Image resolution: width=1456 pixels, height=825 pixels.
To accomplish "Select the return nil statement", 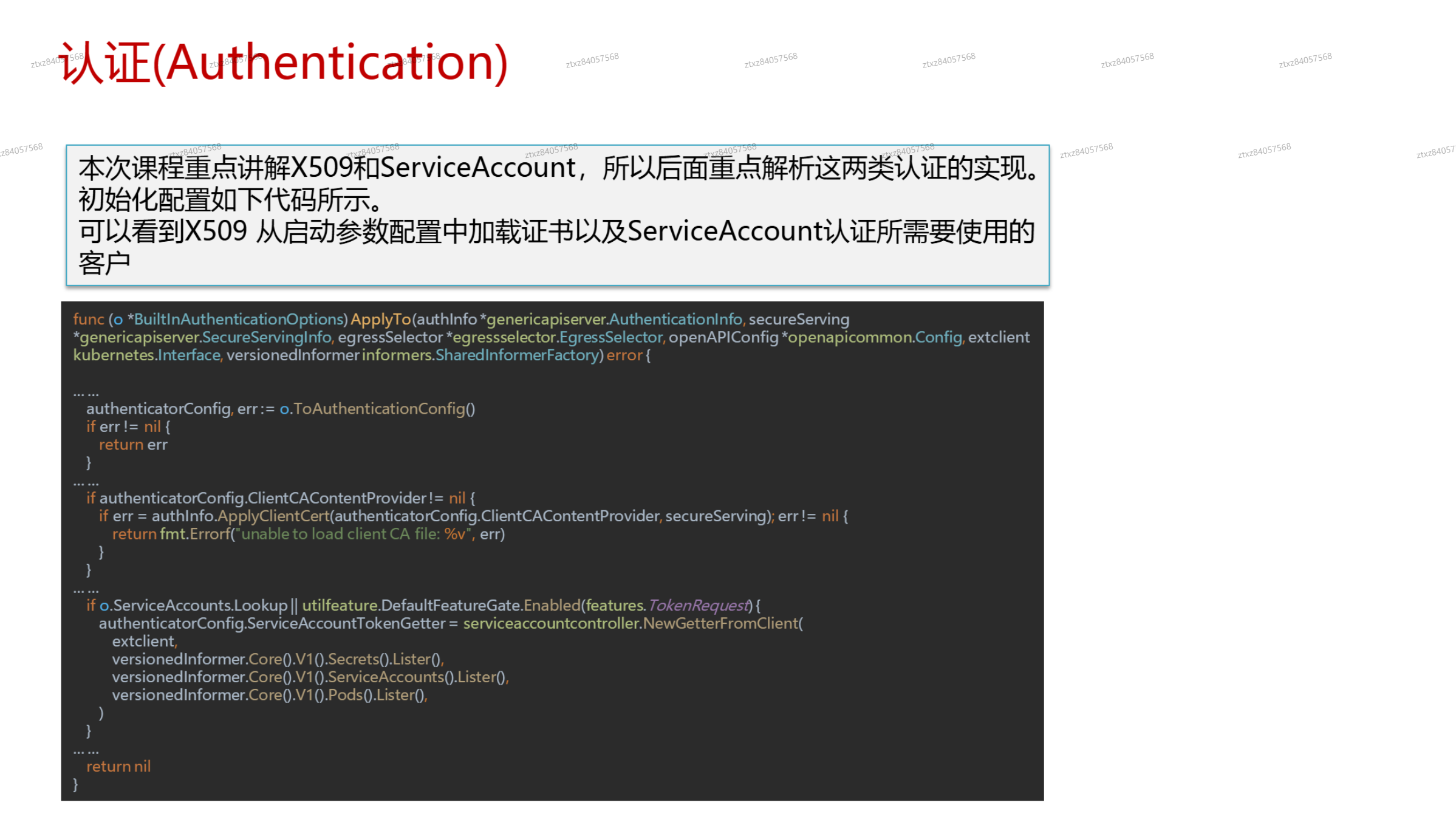I will click(x=118, y=766).
